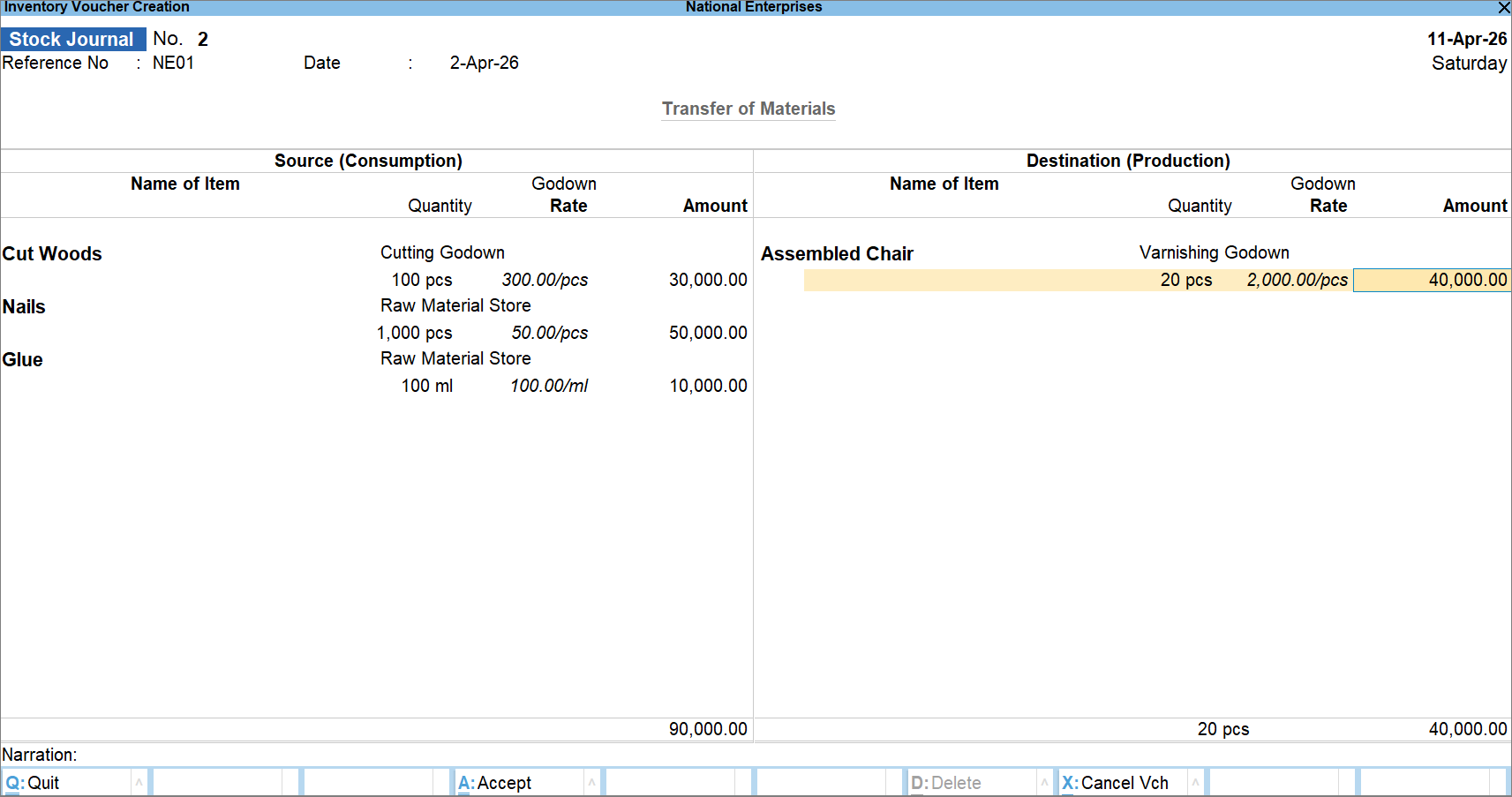Screen dimensions: 1512x797
Task: Click the 20 pcs destination total quantity
Action: (x=1223, y=729)
